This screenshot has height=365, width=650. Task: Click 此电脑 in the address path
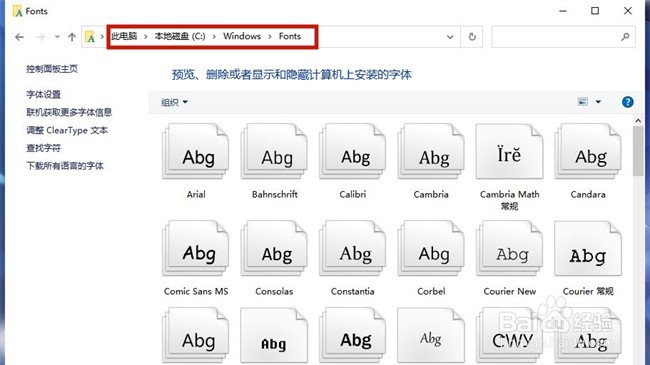click(124, 36)
